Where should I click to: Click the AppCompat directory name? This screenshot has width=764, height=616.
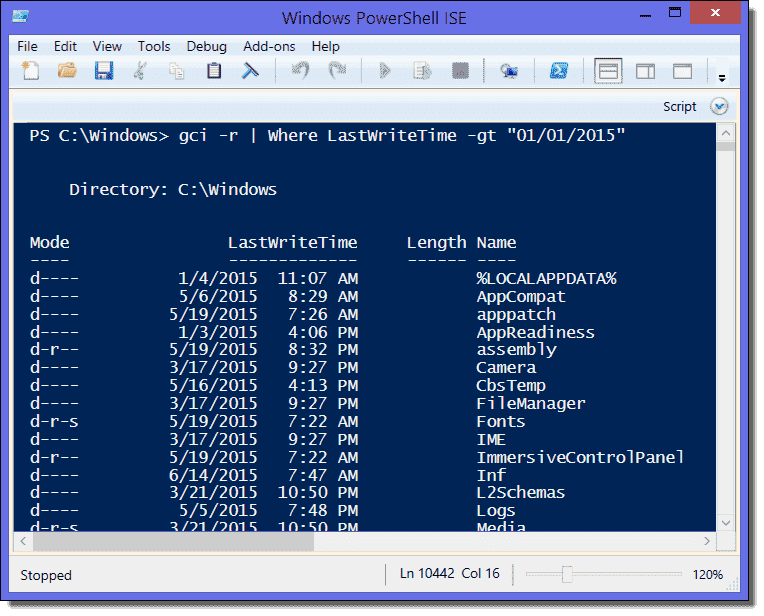(x=521, y=297)
